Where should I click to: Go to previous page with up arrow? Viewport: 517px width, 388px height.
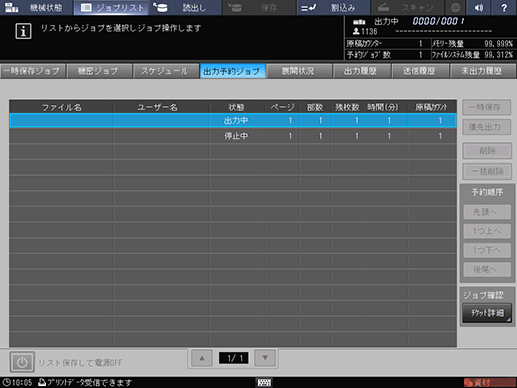[202, 358]
